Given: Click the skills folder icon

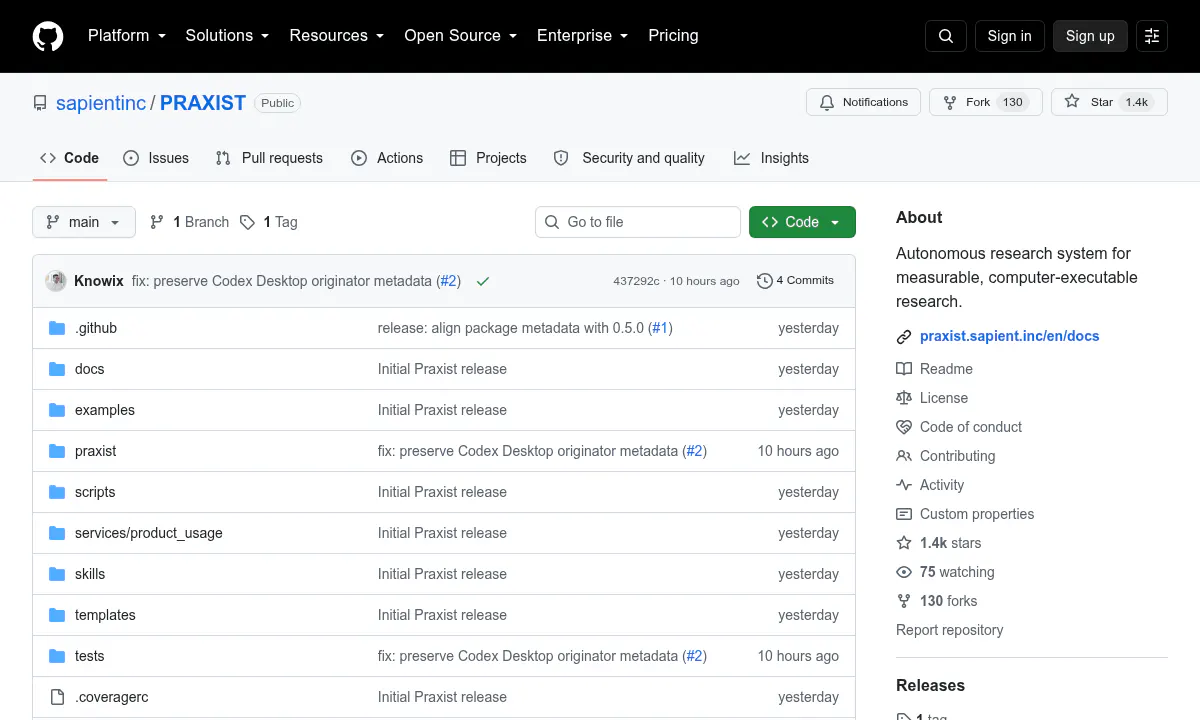Looking at the screenshot, I should point(57,574).
